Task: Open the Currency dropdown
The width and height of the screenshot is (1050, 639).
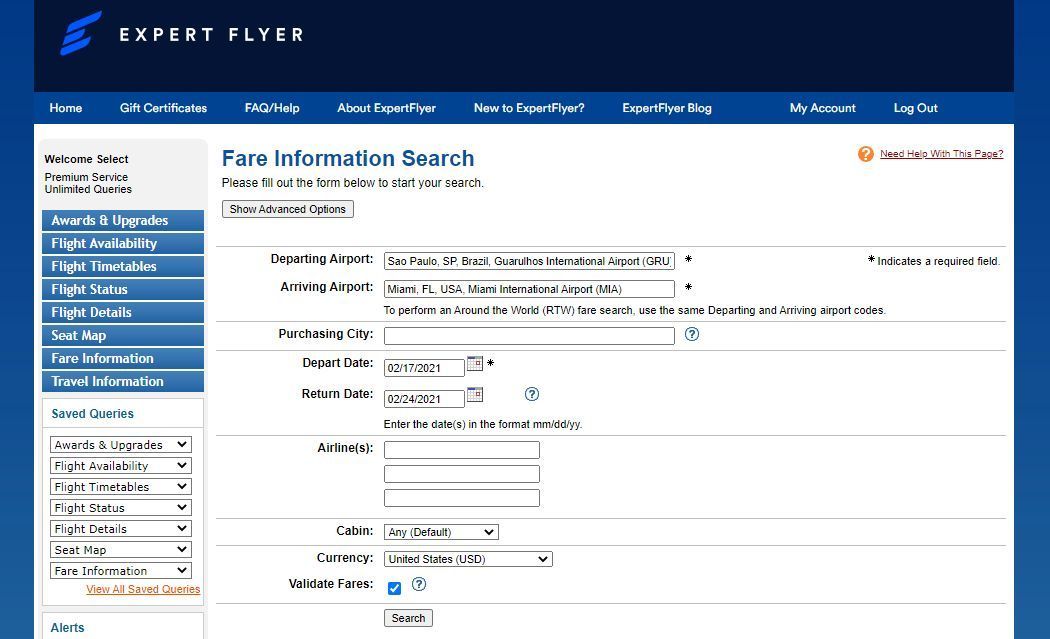Action: click(x=468, y=559)
